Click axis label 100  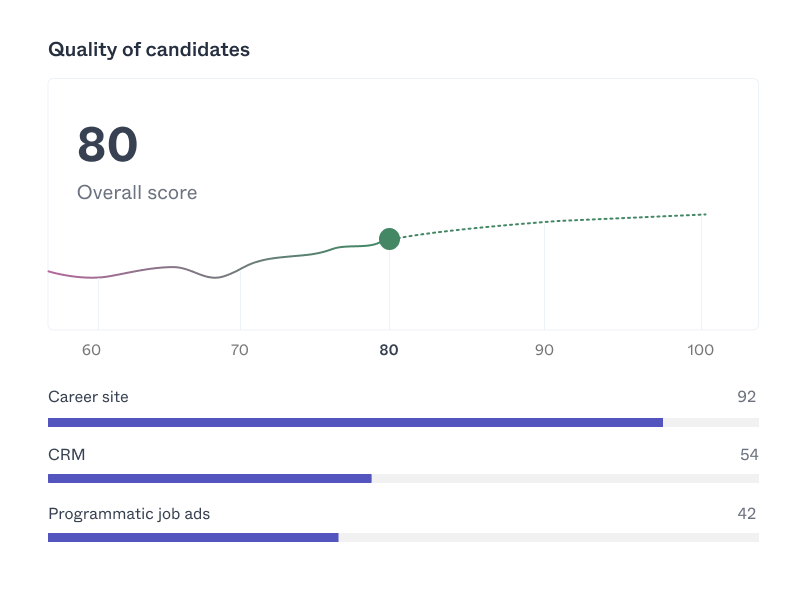point(701,350)
